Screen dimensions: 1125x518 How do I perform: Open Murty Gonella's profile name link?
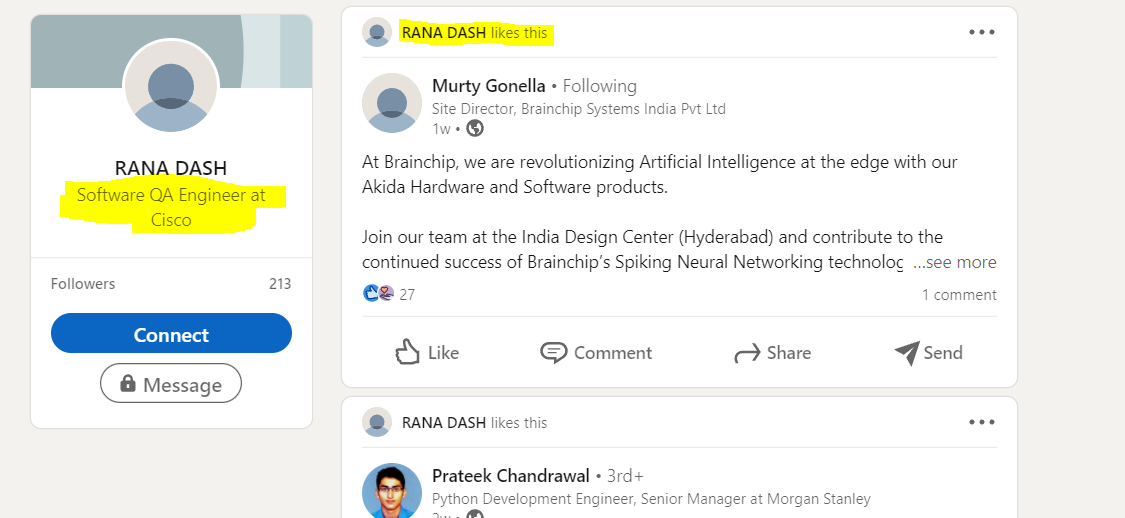pyautogui.click(x=488, y=86)
